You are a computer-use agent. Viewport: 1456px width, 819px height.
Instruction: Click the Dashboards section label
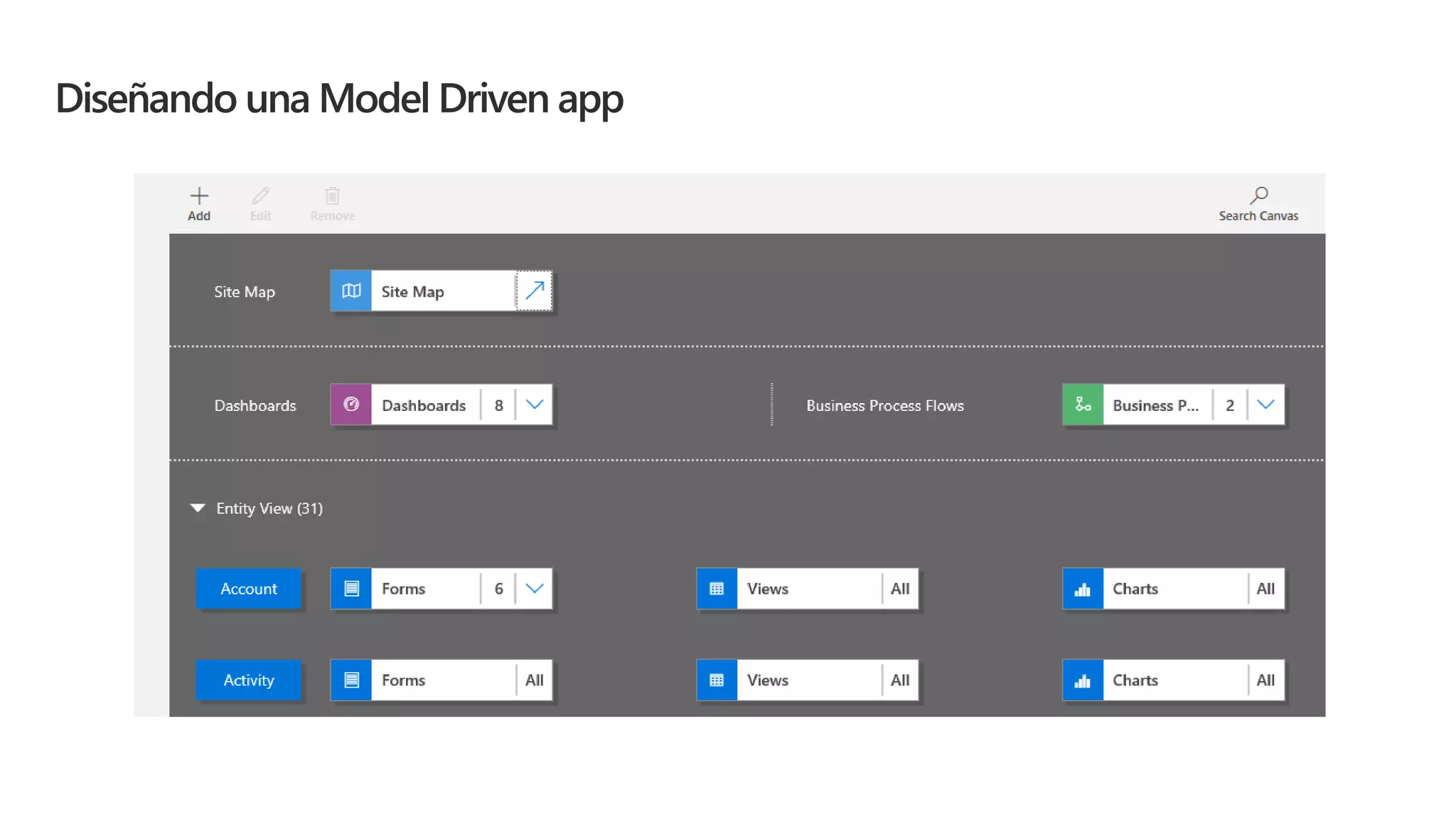click(x=255, y=405)
